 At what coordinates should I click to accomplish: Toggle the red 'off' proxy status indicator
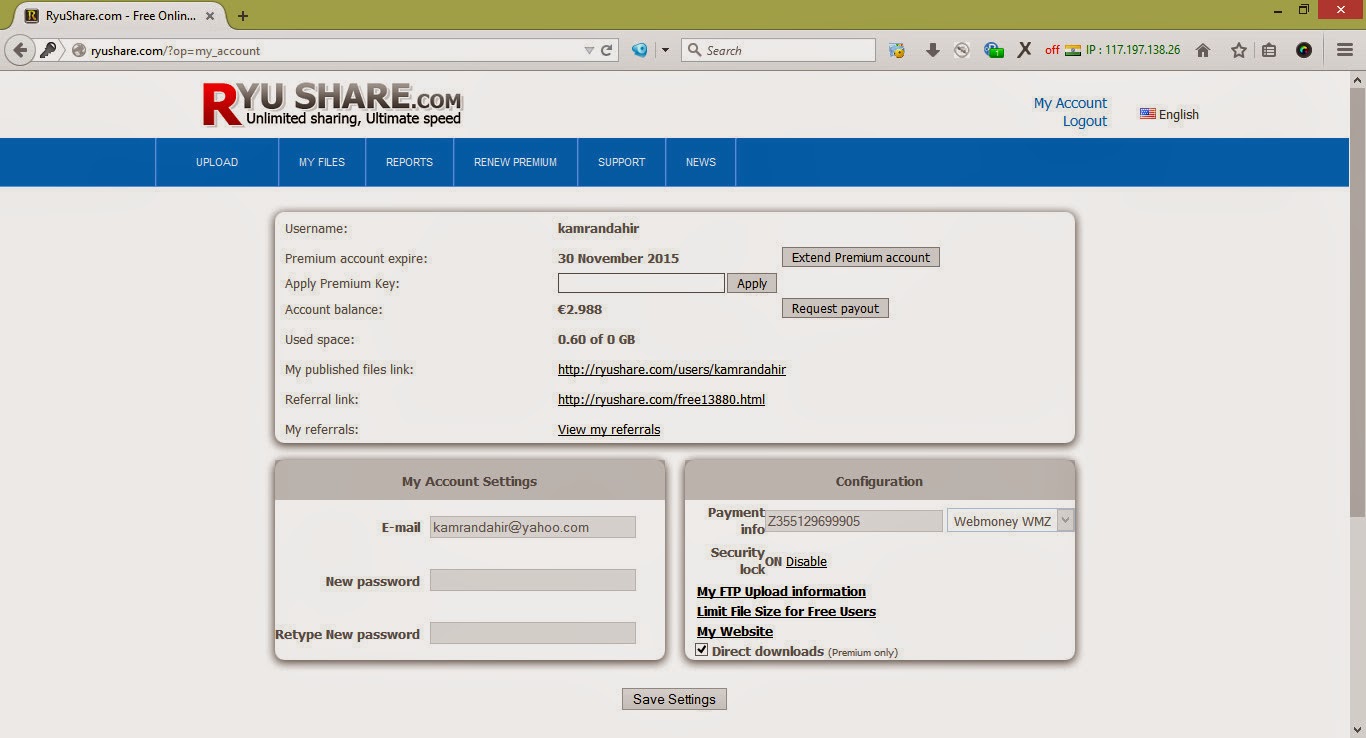point(1052,50)
